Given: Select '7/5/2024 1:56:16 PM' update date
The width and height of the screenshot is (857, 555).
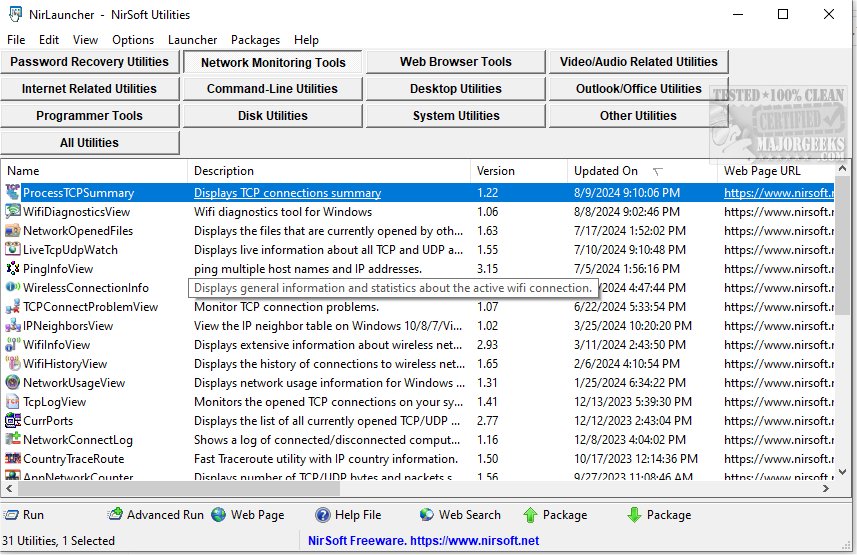Looking at the screenshot, I should (627, 268).
